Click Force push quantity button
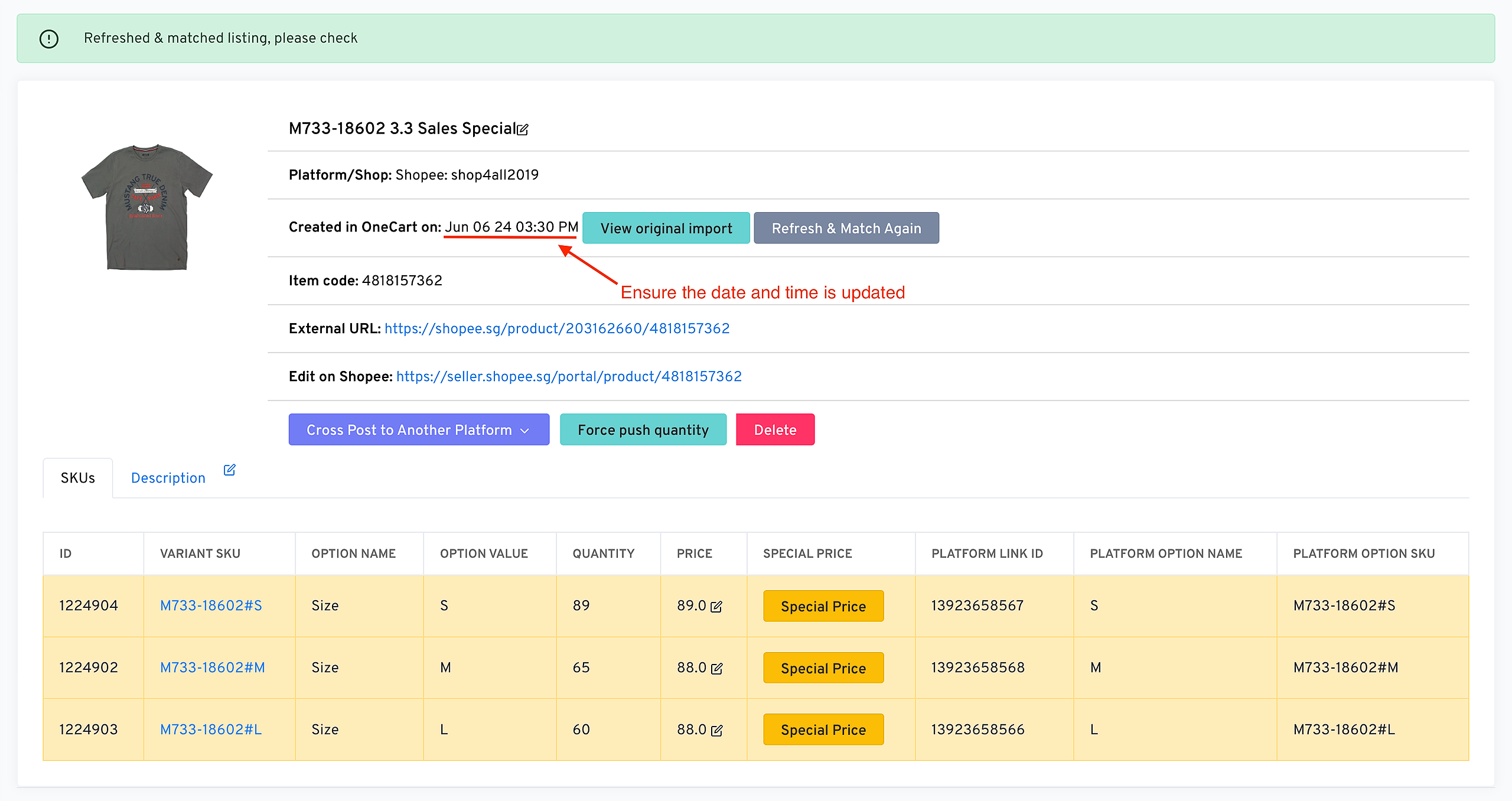Screen dimensions: 1512x801 coord(643,429)
